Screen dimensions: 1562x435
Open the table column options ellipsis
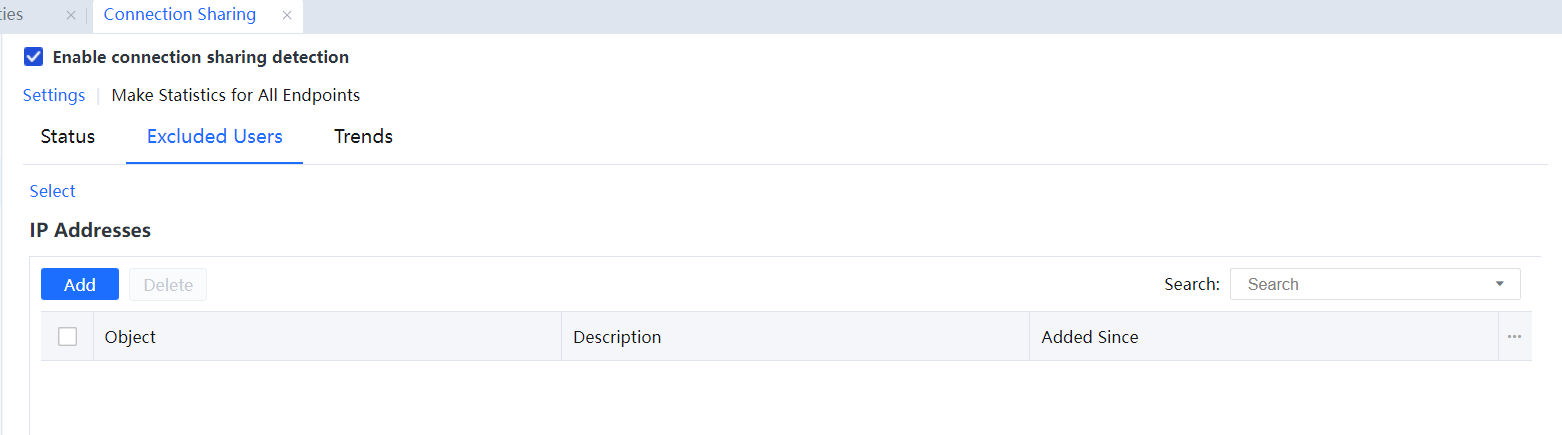tap(1514, 337)
